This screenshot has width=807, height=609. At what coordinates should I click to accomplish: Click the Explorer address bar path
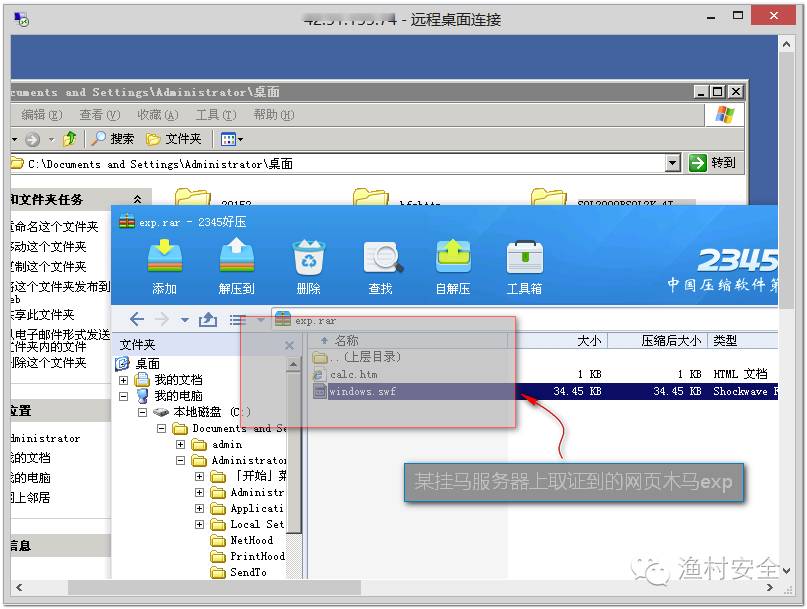pyautogui.click(x=160, y=164)
